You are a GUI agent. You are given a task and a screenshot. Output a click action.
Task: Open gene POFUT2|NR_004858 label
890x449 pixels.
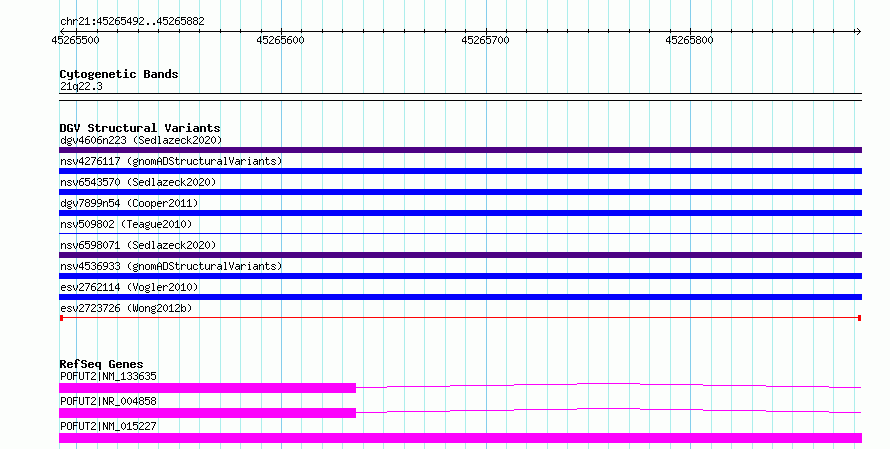click(108, 401)
